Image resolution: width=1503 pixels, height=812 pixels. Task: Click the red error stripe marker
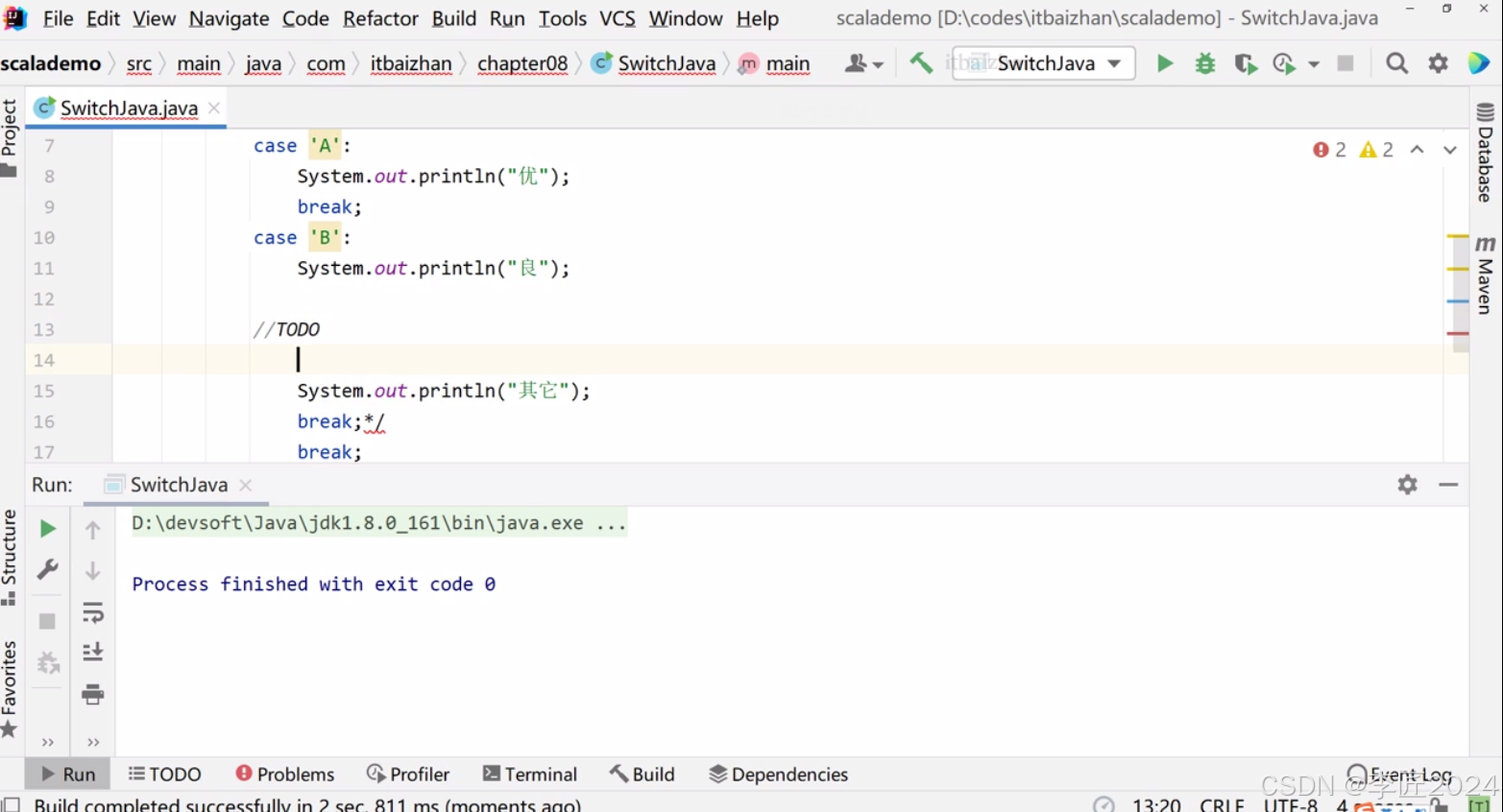pyautogui.click(x=1457, y=333)
